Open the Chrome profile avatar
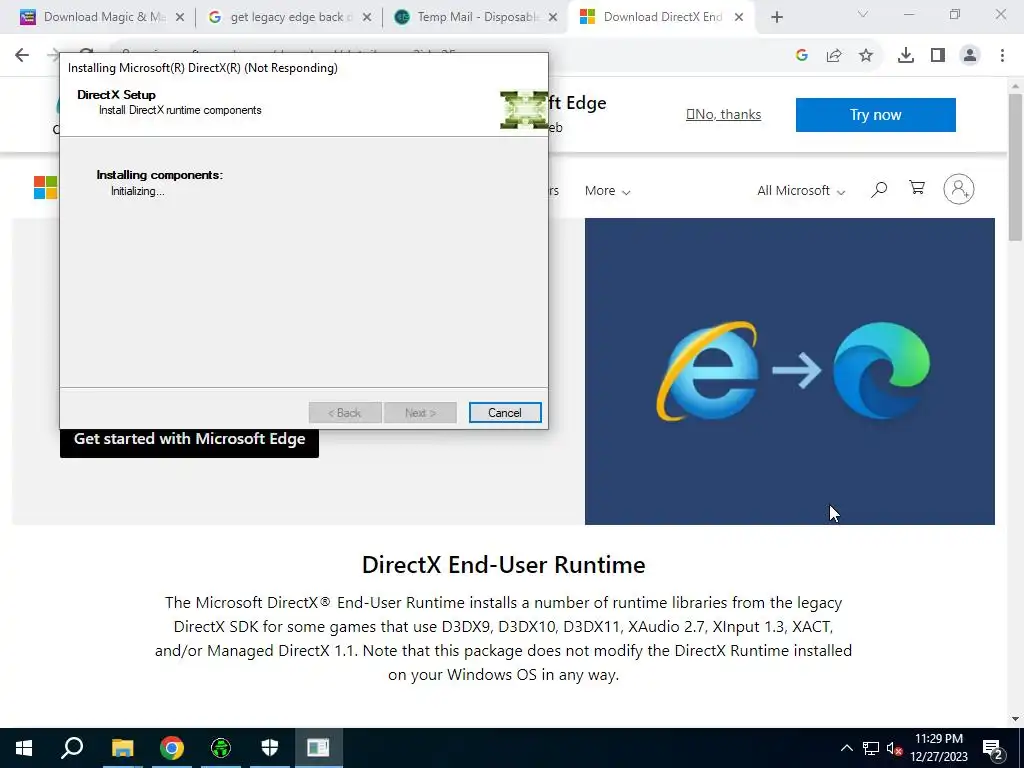Screen dimensions: 1024x768 970,56
